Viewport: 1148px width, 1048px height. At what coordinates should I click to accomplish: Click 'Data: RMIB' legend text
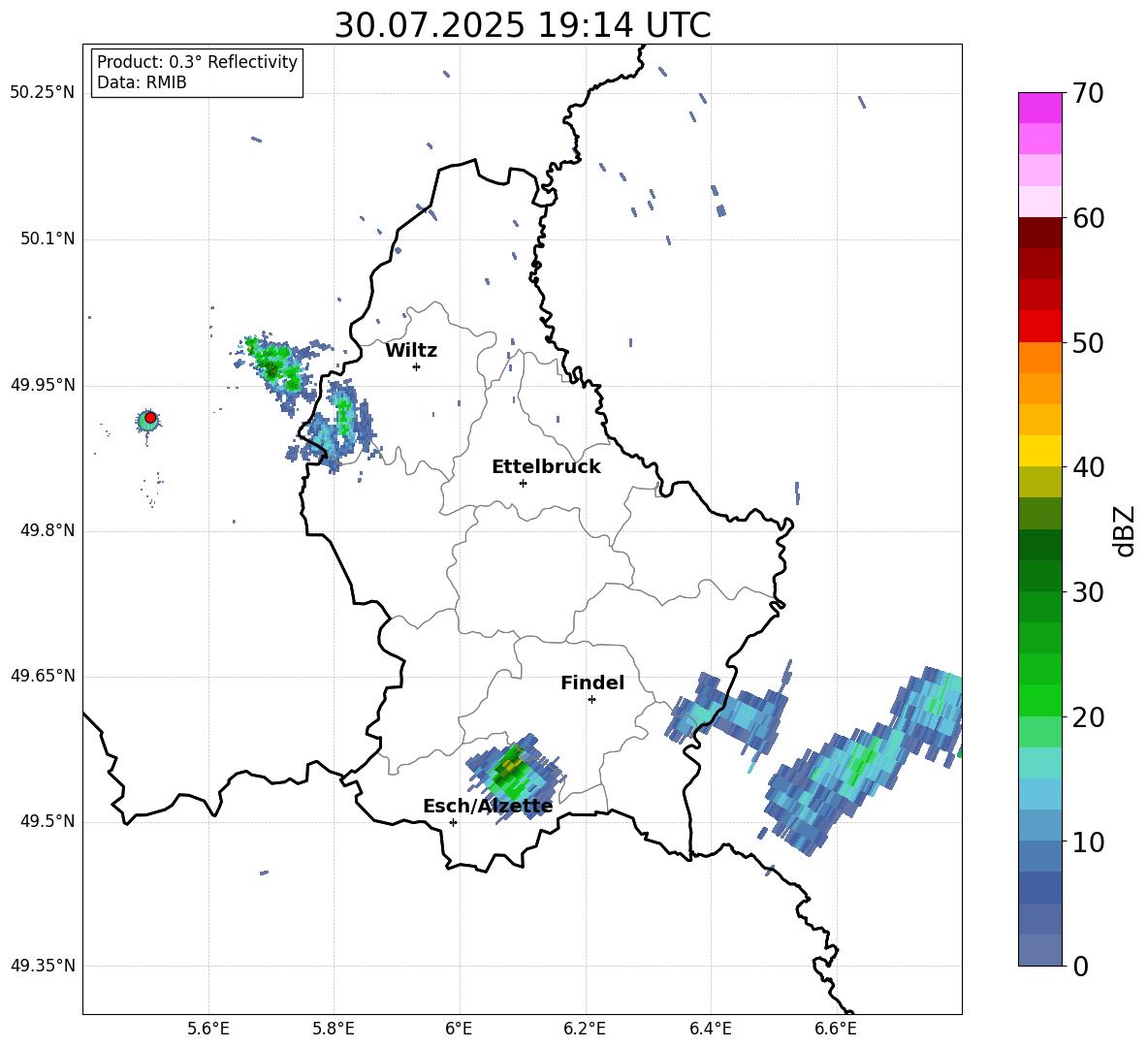[142, 82]
